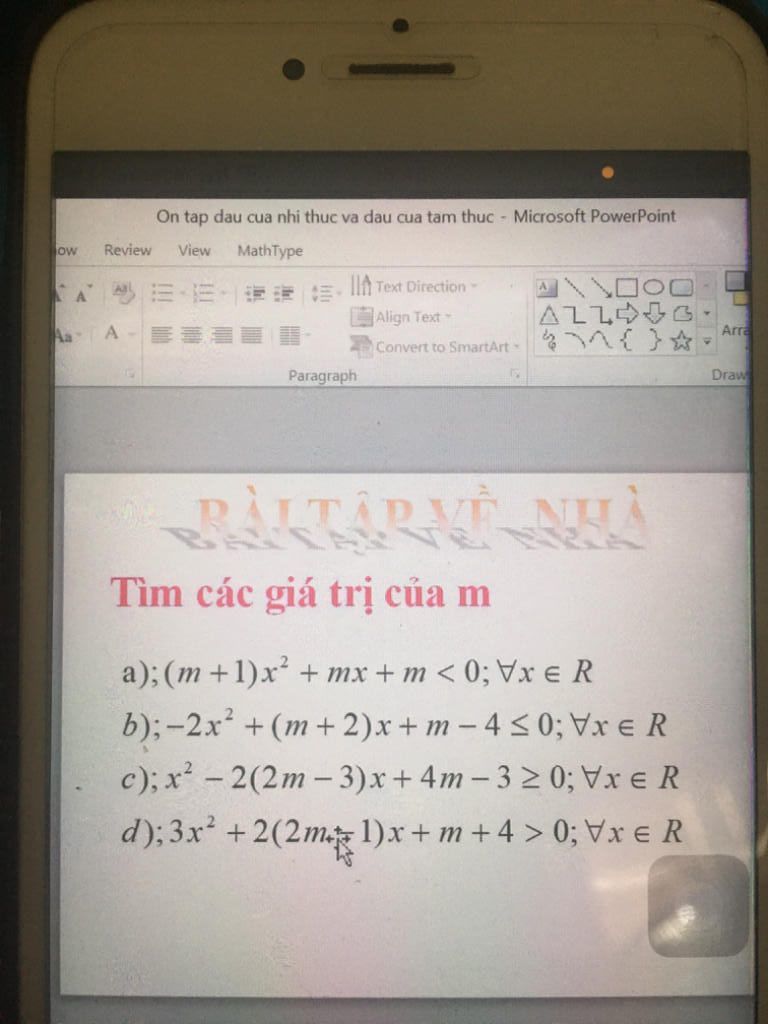Tap the phone's AssistiveTouch floating button
This screenshot has width=768, height=1024.
(699, 905)
